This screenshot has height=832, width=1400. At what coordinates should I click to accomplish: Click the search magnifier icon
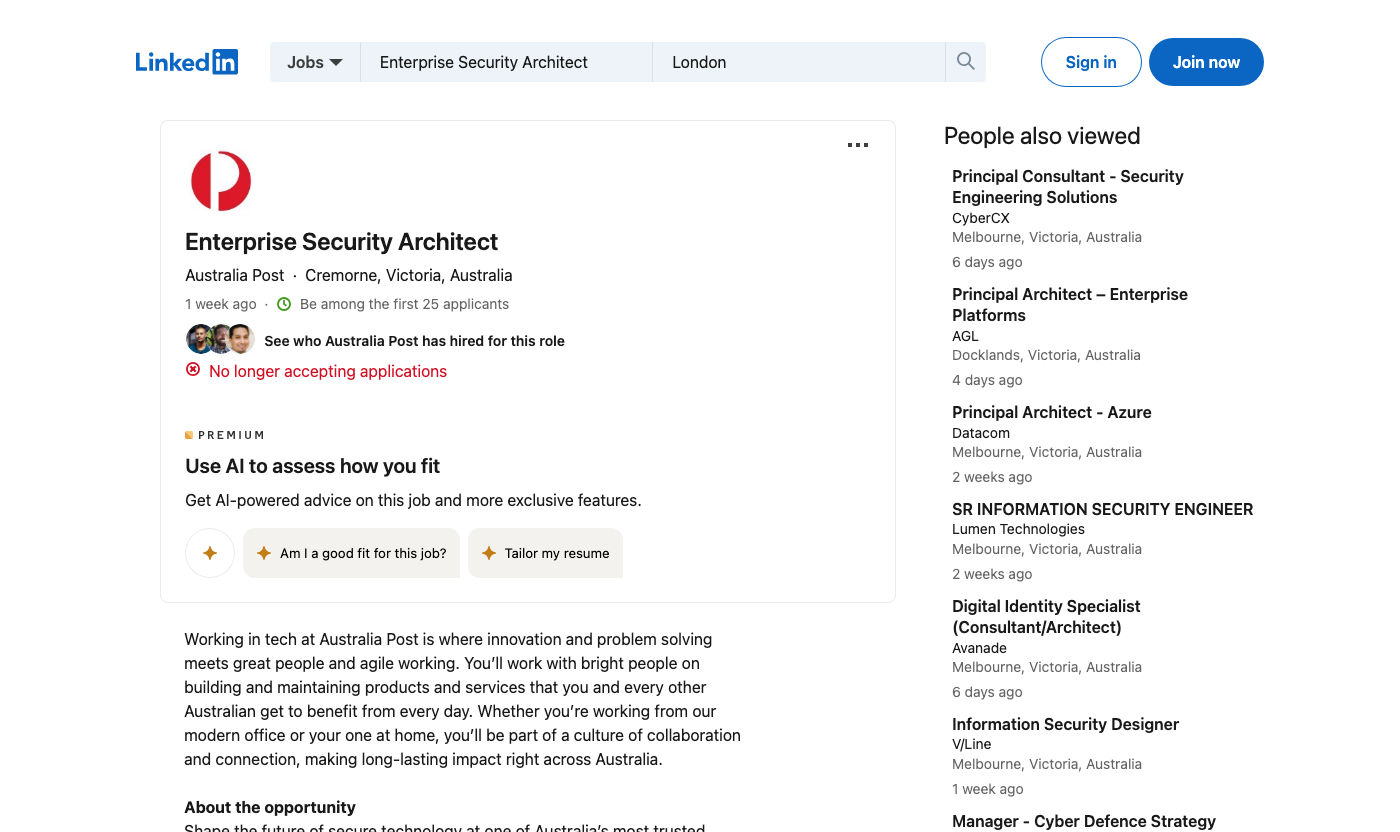click(x=965, y=62)
